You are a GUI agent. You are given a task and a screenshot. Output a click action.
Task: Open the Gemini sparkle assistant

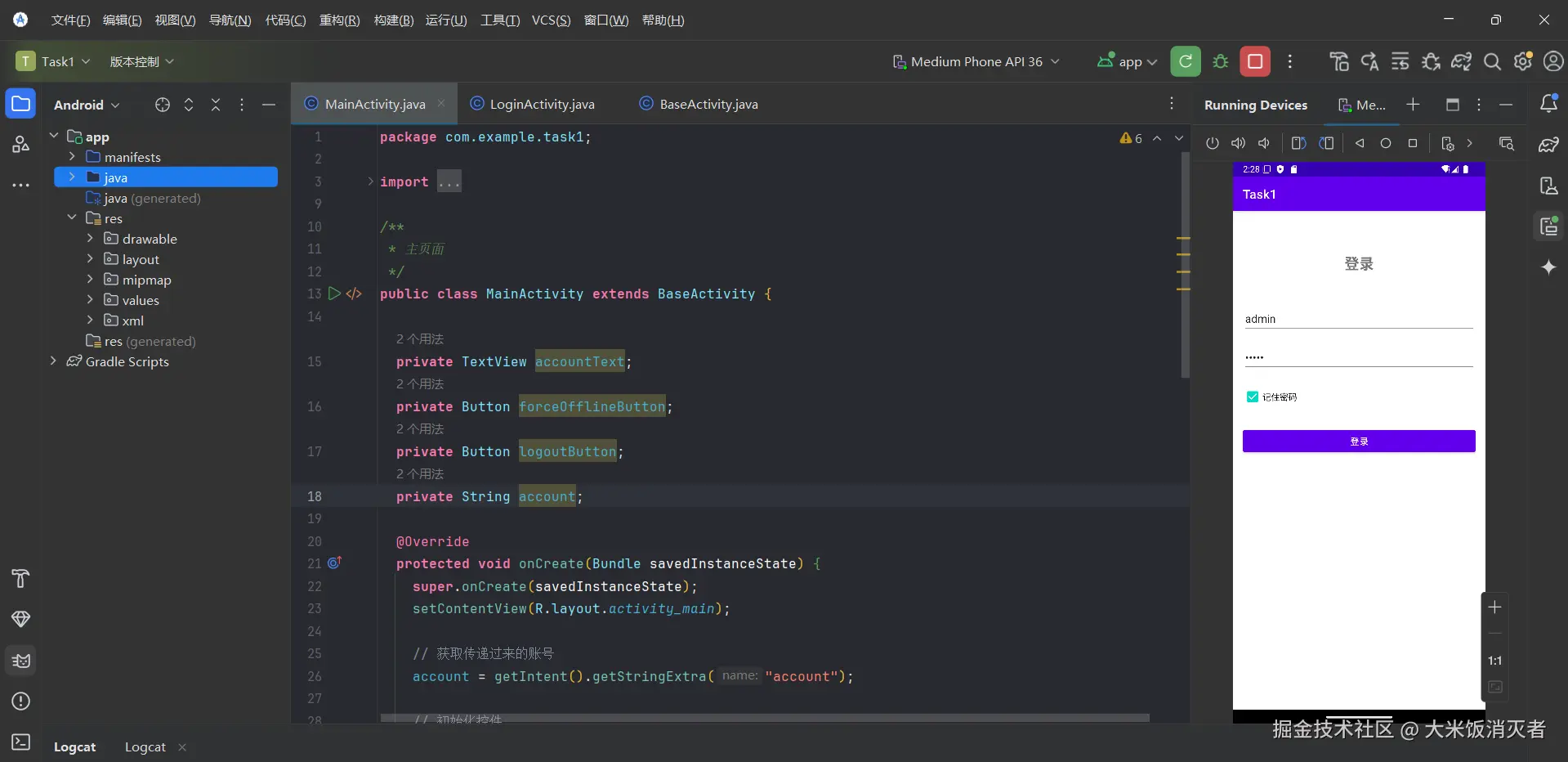[x=1548, y=267]
